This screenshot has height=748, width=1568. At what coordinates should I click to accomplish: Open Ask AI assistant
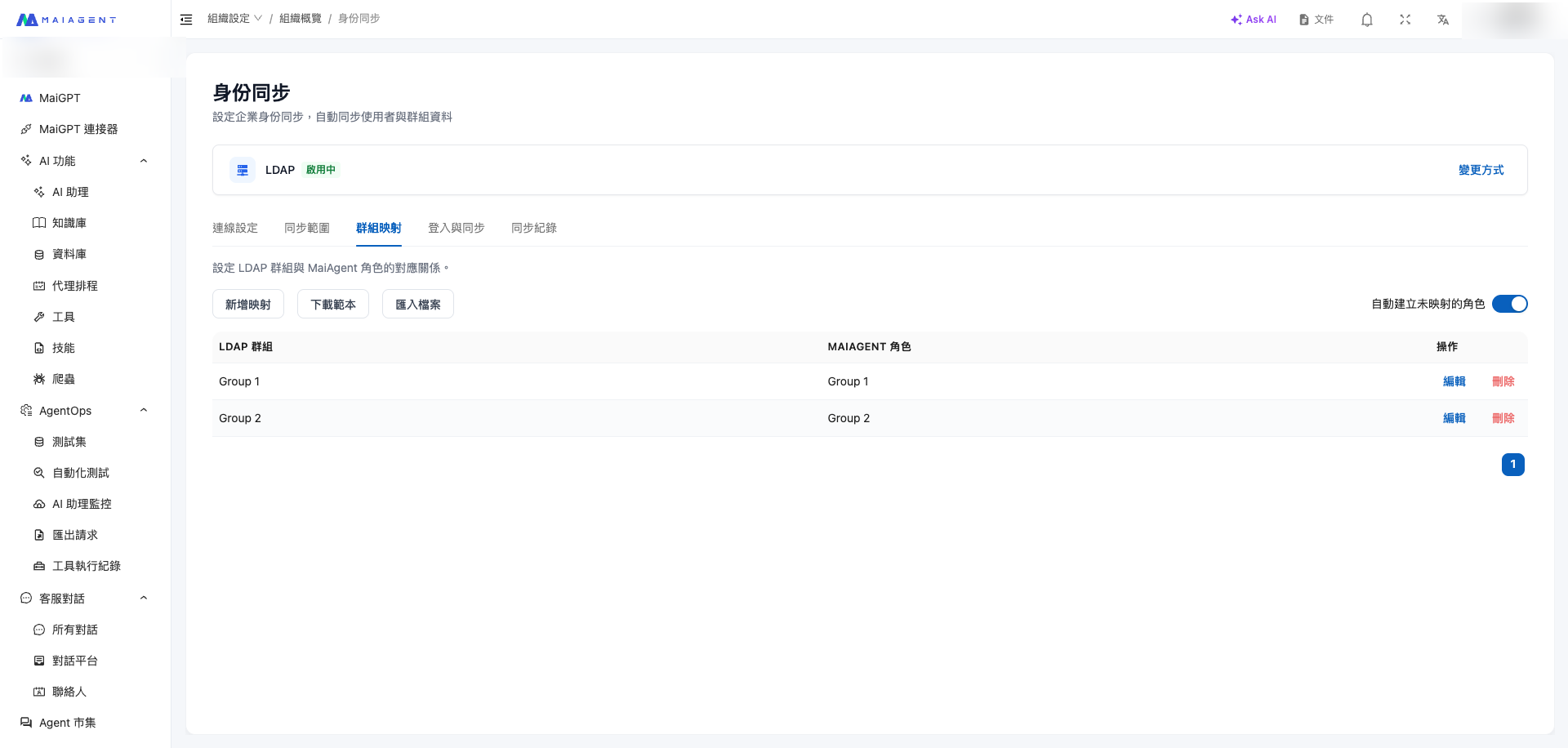pyautogui.click(x=1254, y=20)
